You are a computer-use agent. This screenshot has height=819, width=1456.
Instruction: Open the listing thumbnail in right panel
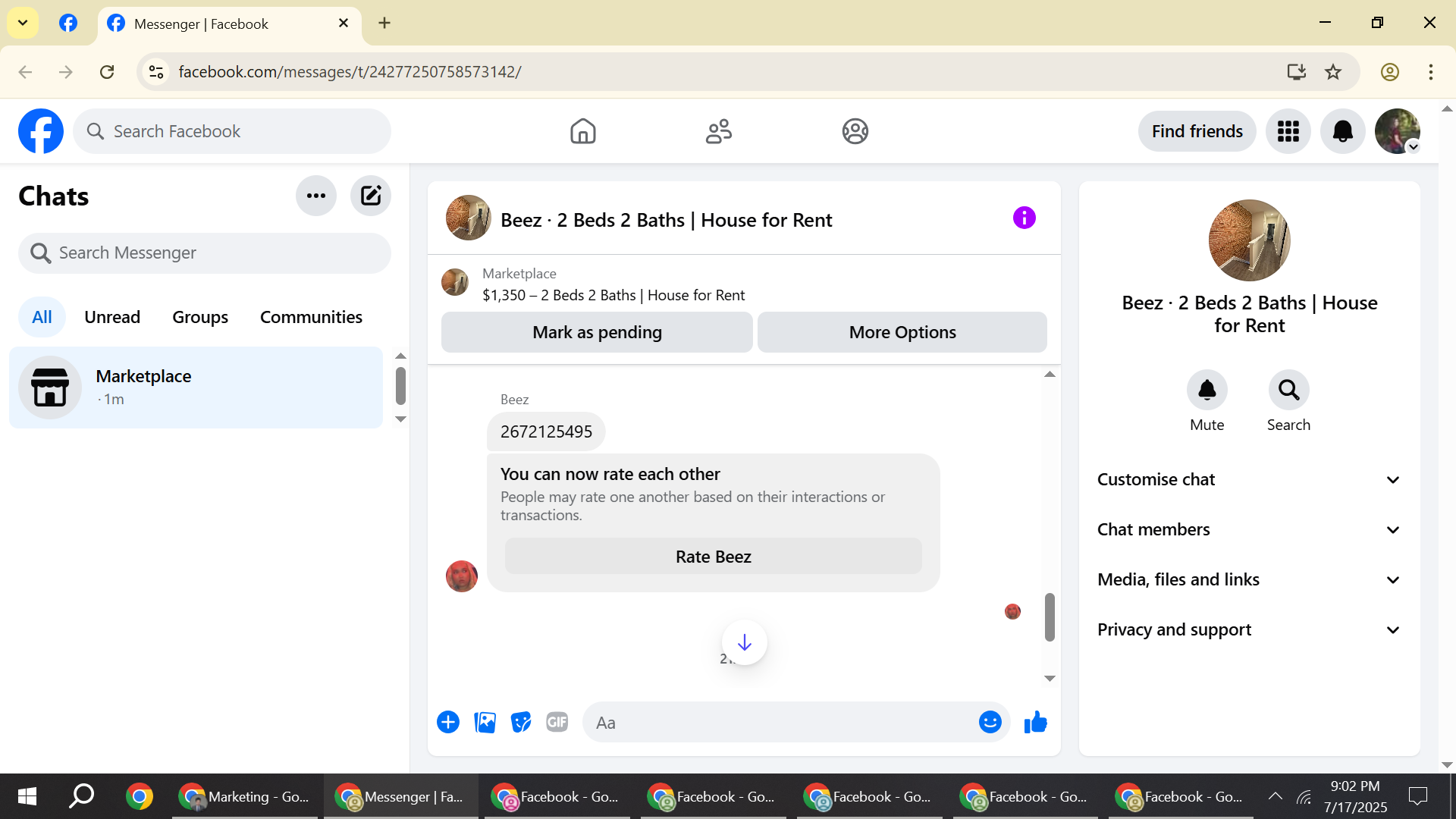(1249, 240)
